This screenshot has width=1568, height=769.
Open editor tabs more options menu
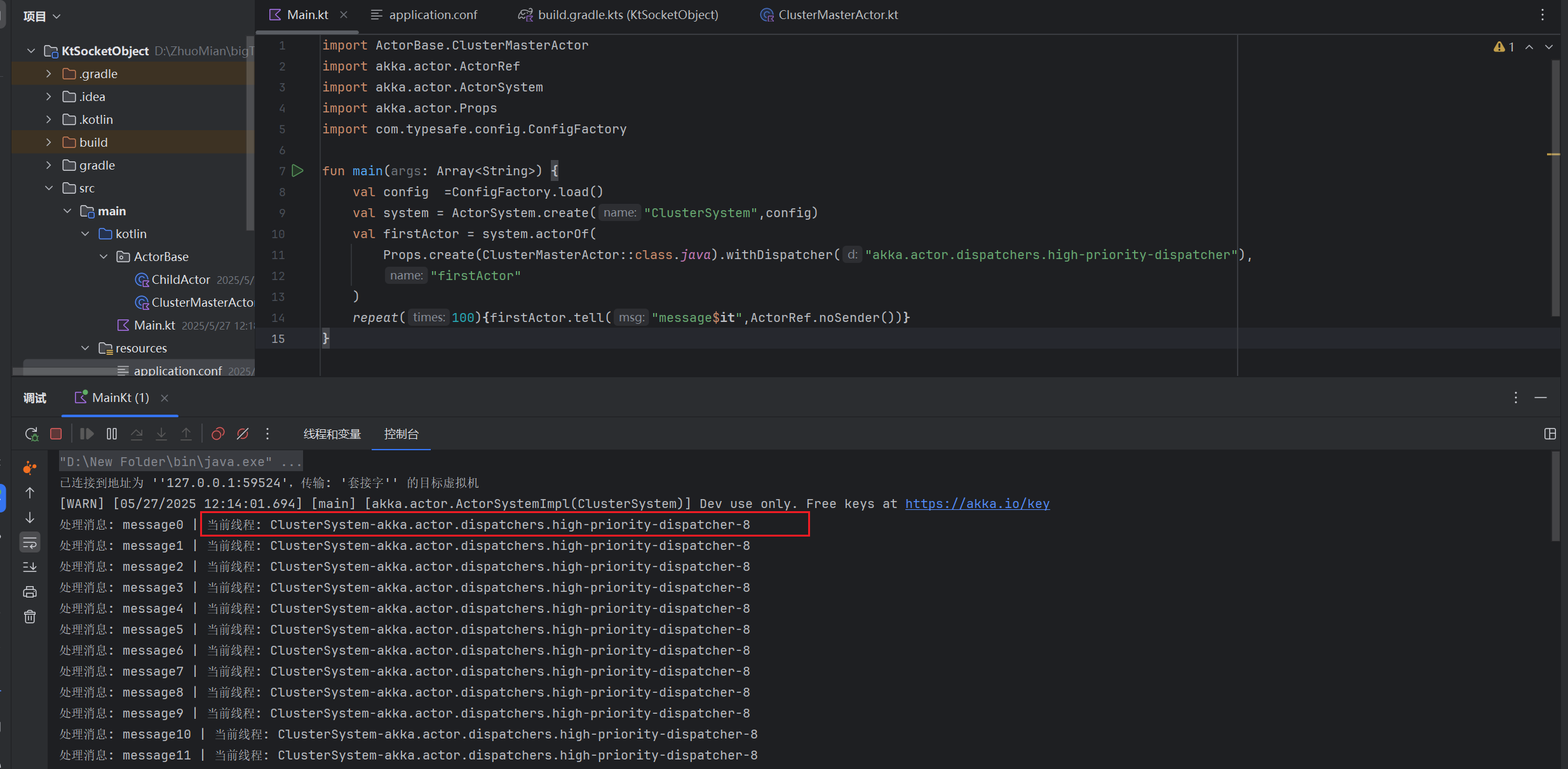point(1543,15)
